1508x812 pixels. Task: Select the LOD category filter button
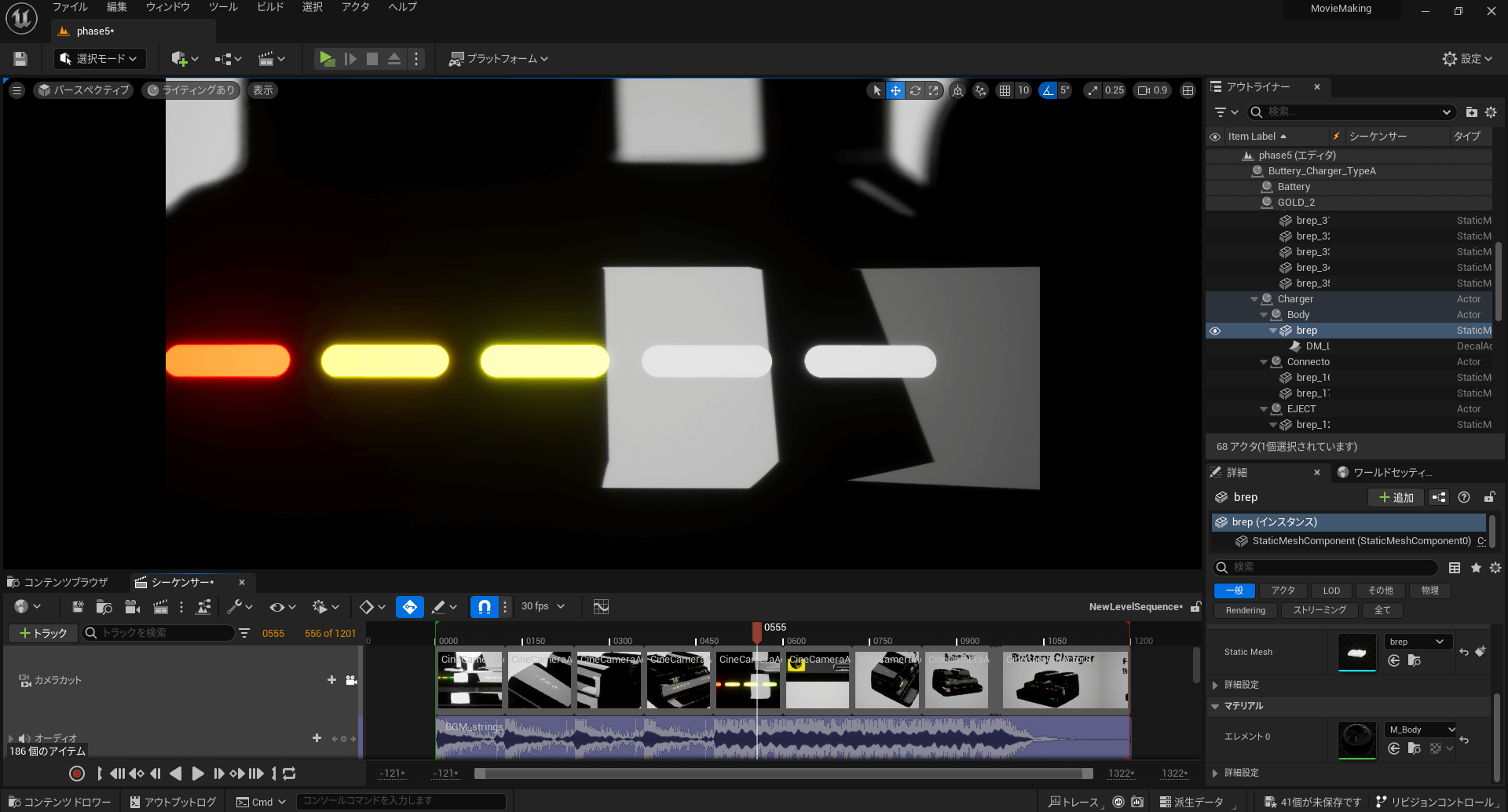point(1331,591)
